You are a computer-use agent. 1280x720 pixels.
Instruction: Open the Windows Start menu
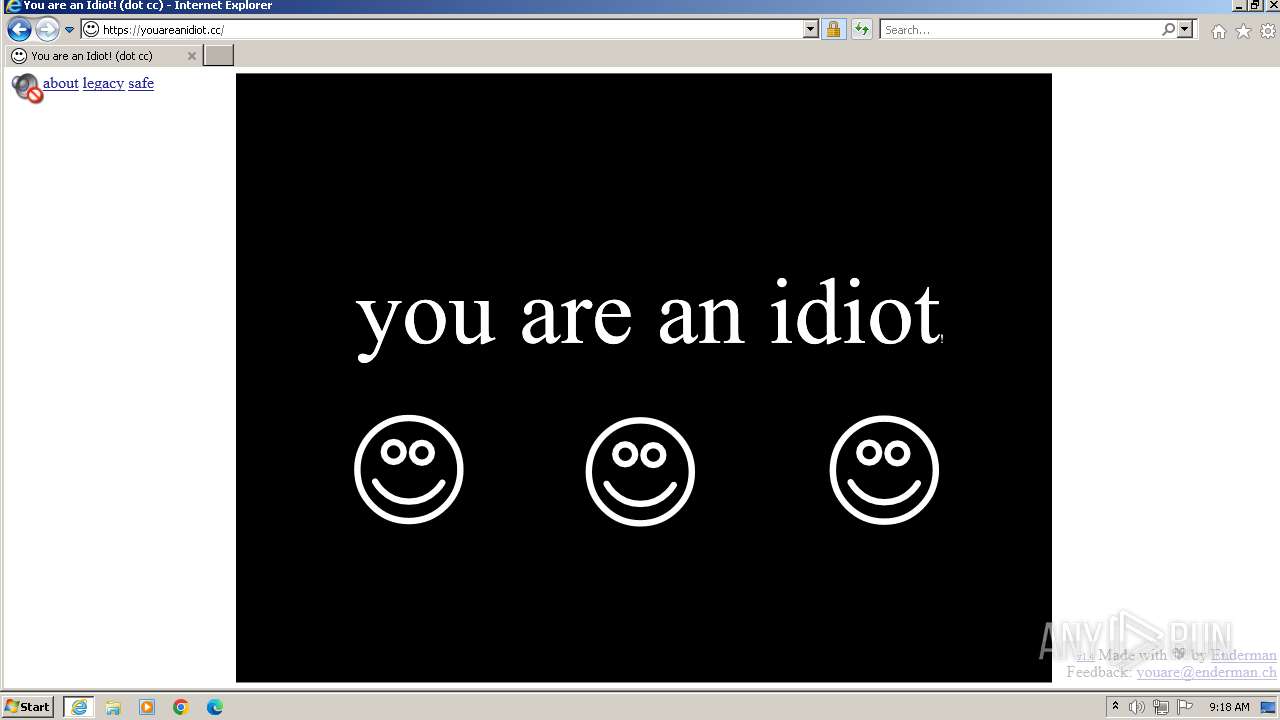[x=28, y=707]
